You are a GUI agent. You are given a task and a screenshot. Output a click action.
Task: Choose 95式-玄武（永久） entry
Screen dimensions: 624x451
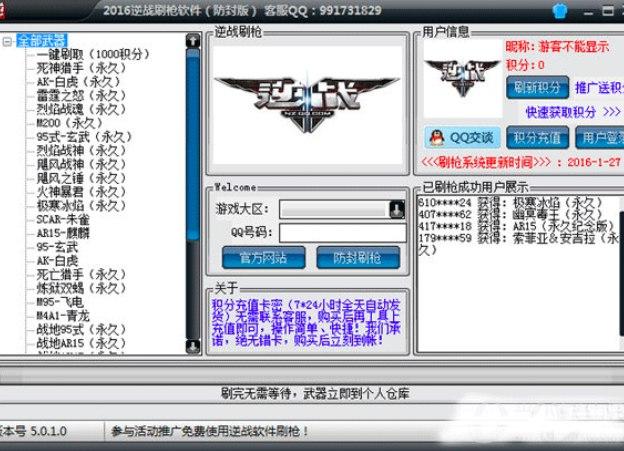[x=84, y=137]
